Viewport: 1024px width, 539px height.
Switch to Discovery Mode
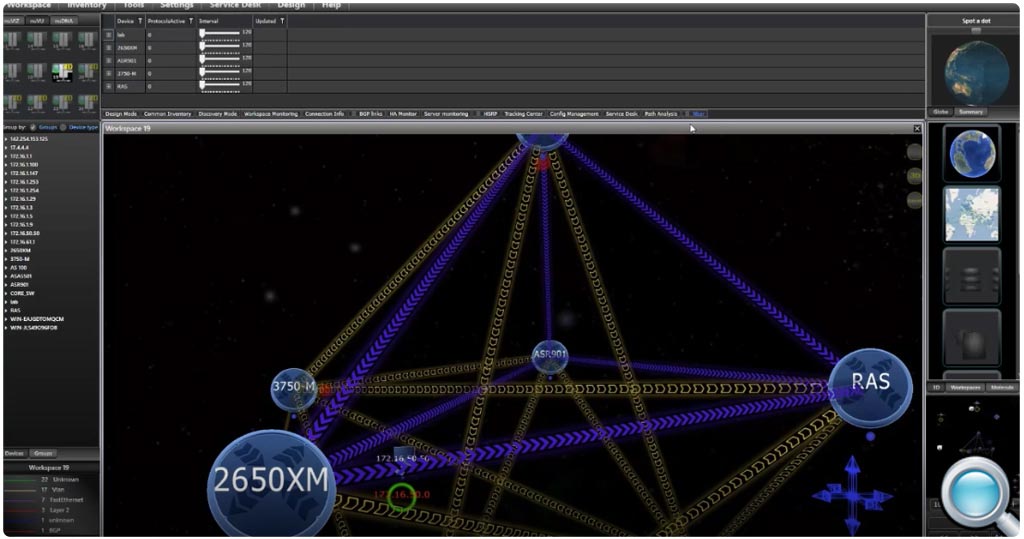pos(217,114)
